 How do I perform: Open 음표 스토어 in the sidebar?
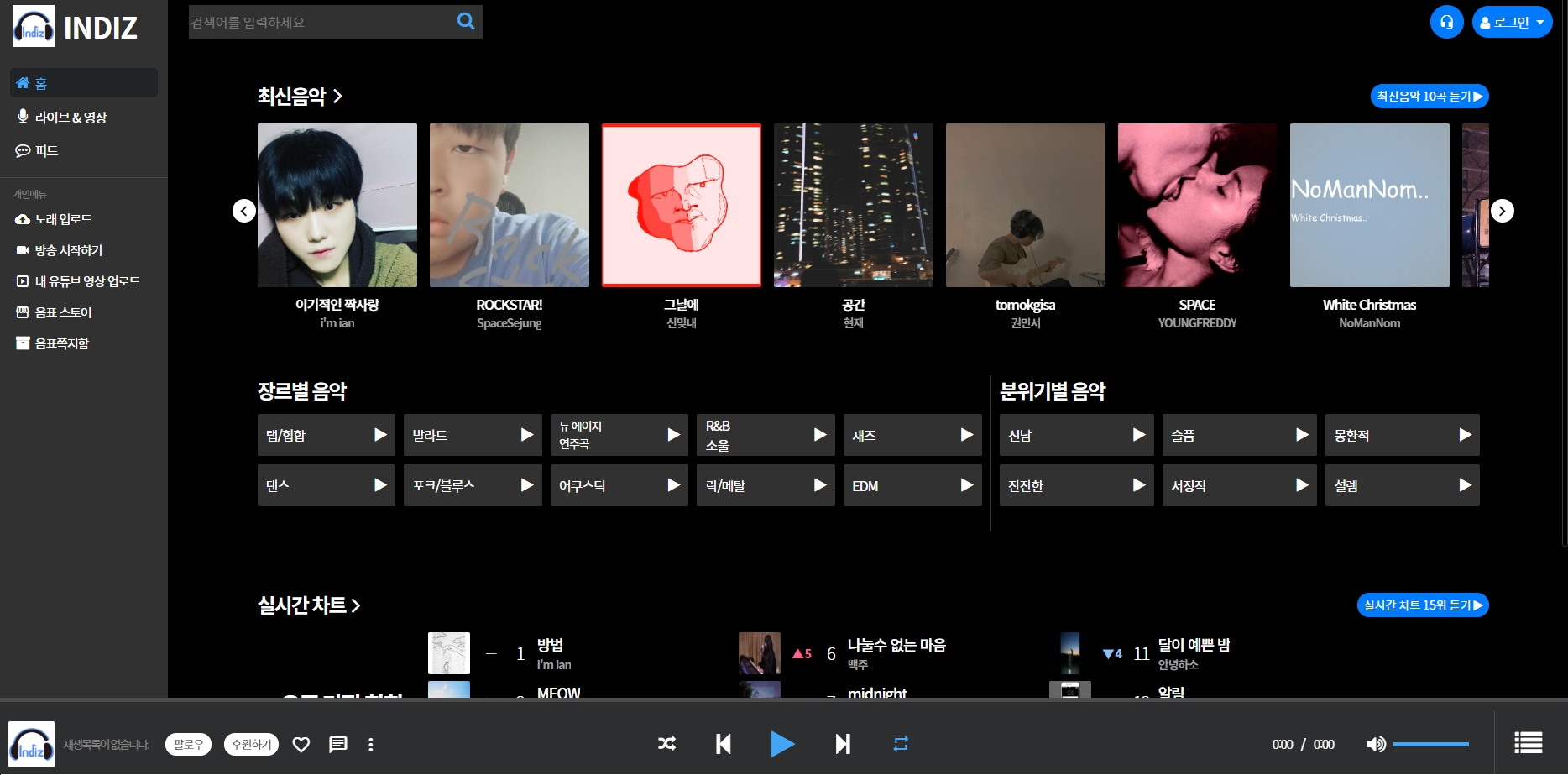(x=54, y=312)
